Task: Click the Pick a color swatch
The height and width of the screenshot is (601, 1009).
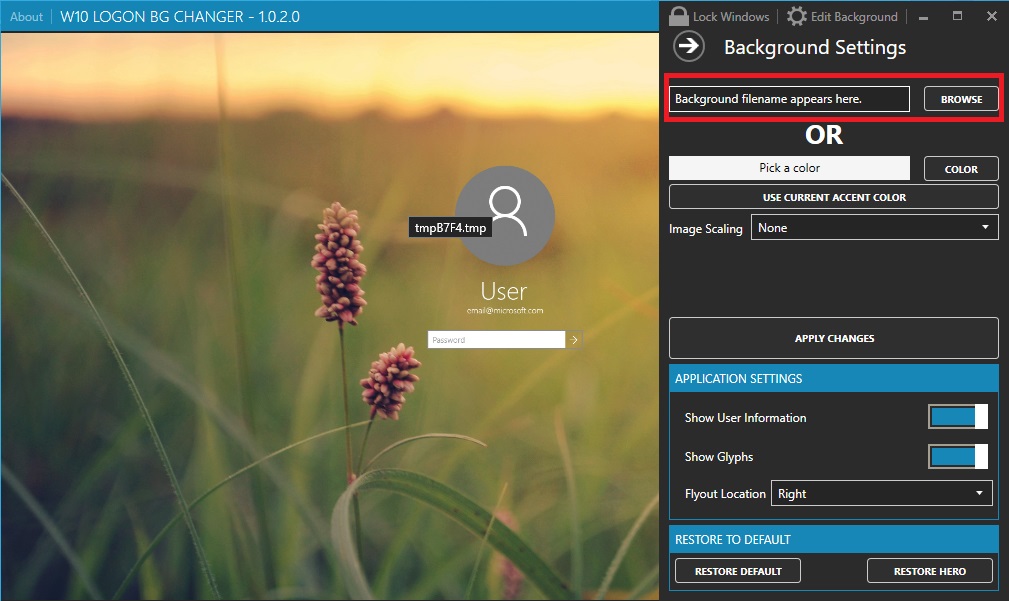Action: 789,168
